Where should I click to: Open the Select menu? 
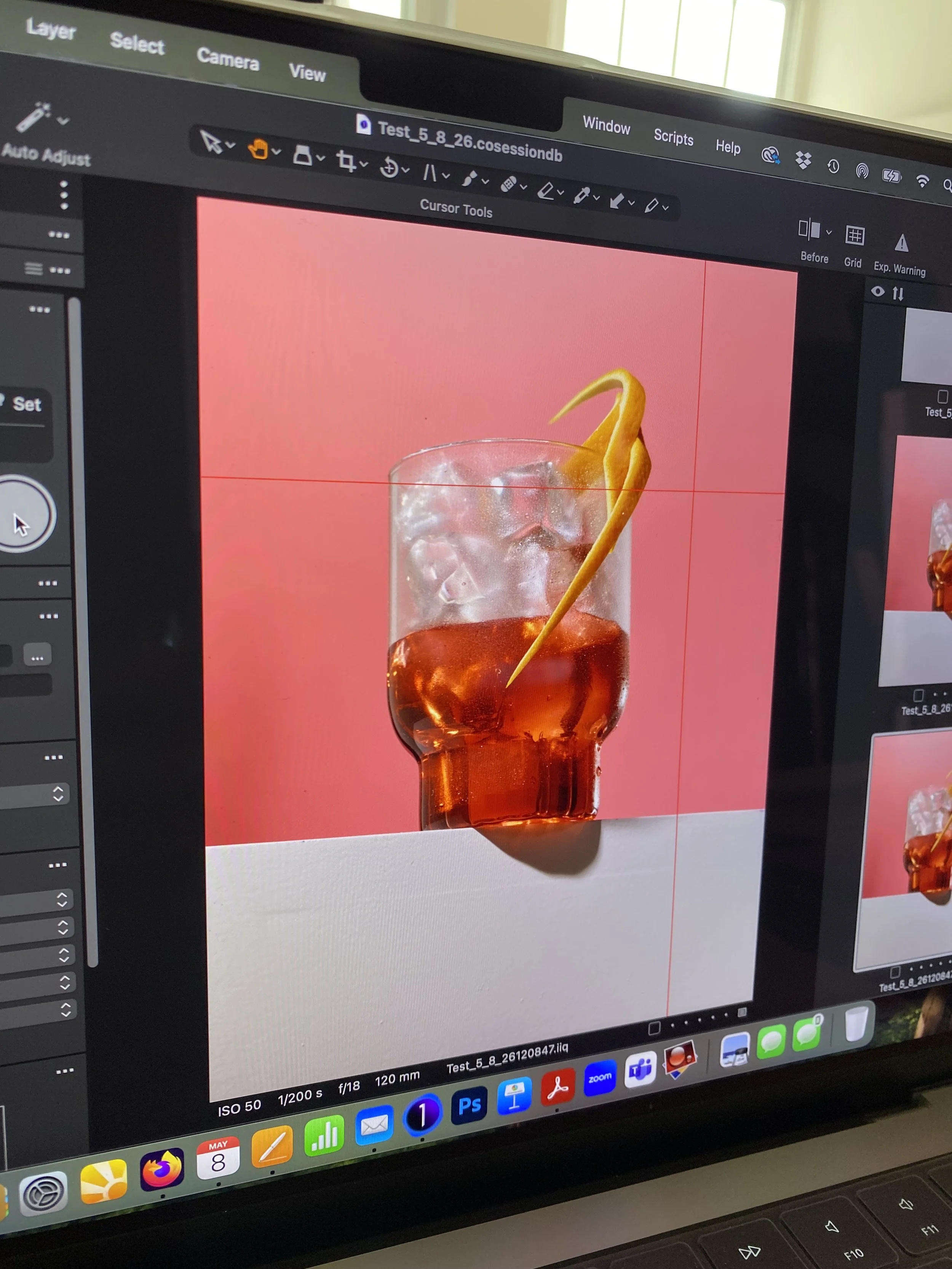coord(137,44)
